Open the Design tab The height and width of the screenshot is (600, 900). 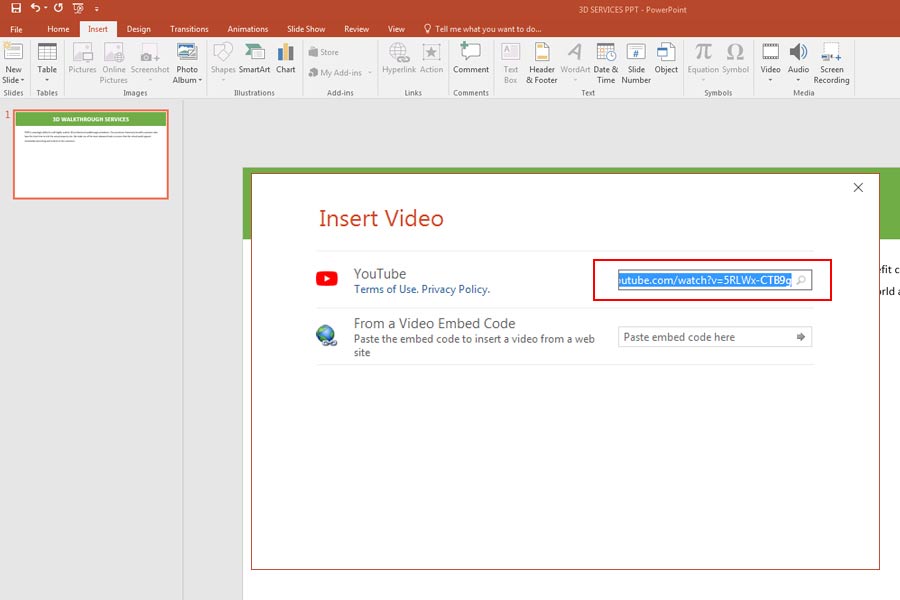[138, 29]
